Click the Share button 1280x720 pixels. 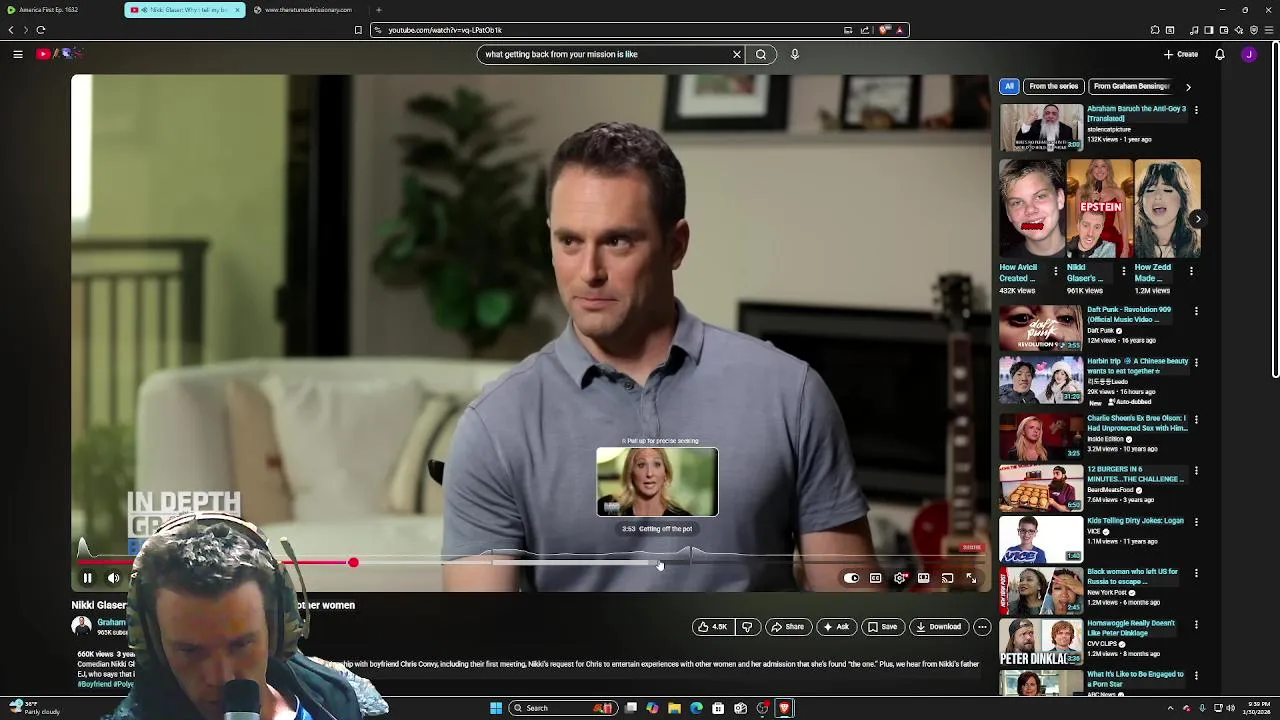pyautogui.click(x=787, y=627)
